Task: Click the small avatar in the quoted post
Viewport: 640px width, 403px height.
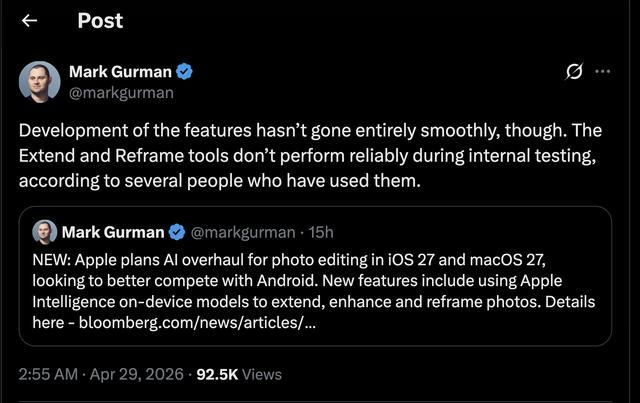Action: coord(45,232)
